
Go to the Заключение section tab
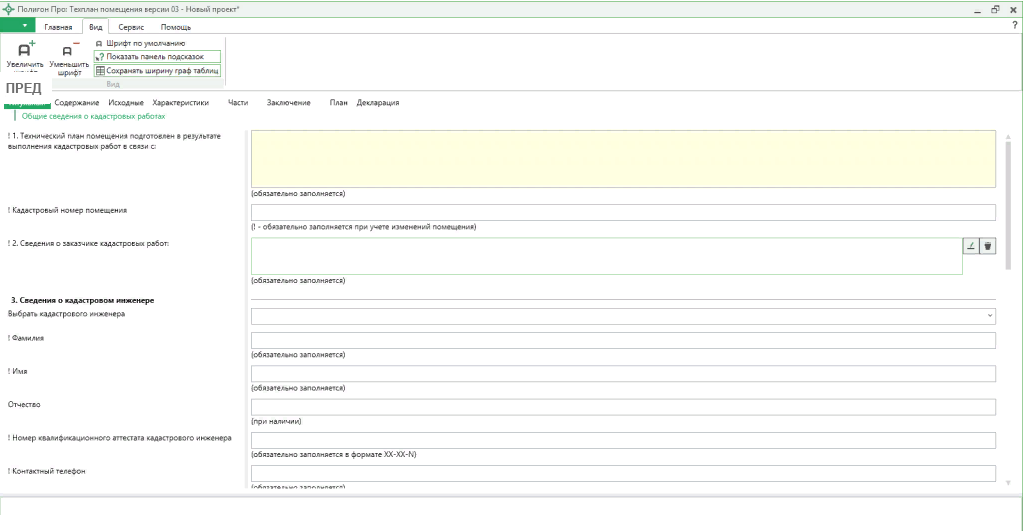(288, 103)
